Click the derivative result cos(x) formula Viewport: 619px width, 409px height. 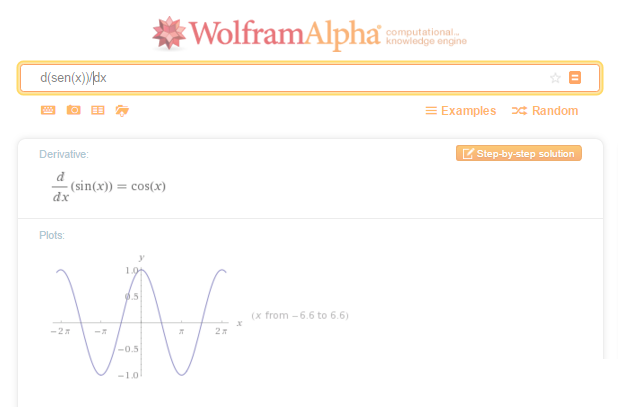pos(109,187)
